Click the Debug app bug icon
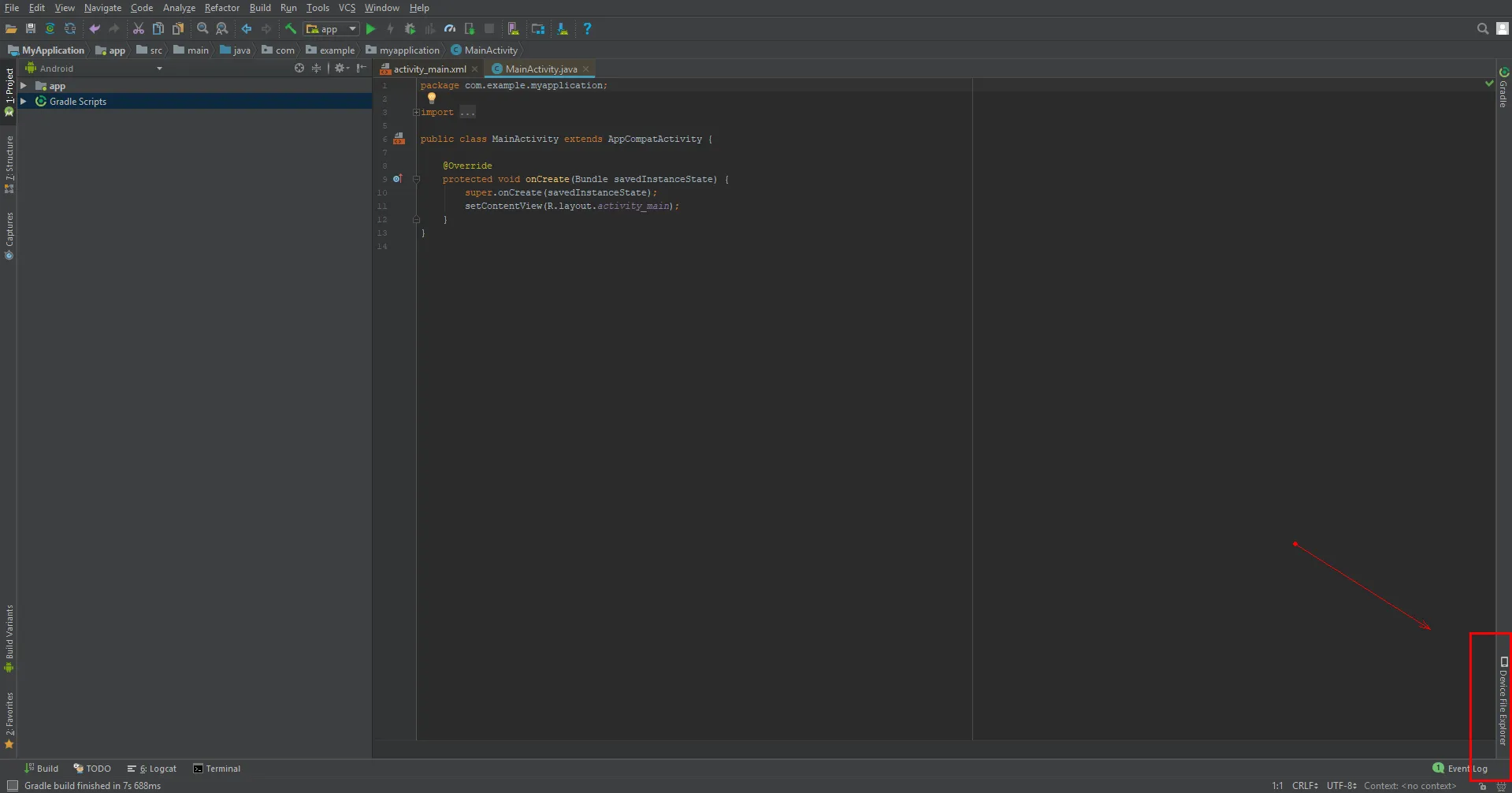This screenshot has height=793, width=1512. [x=410, y=29]
